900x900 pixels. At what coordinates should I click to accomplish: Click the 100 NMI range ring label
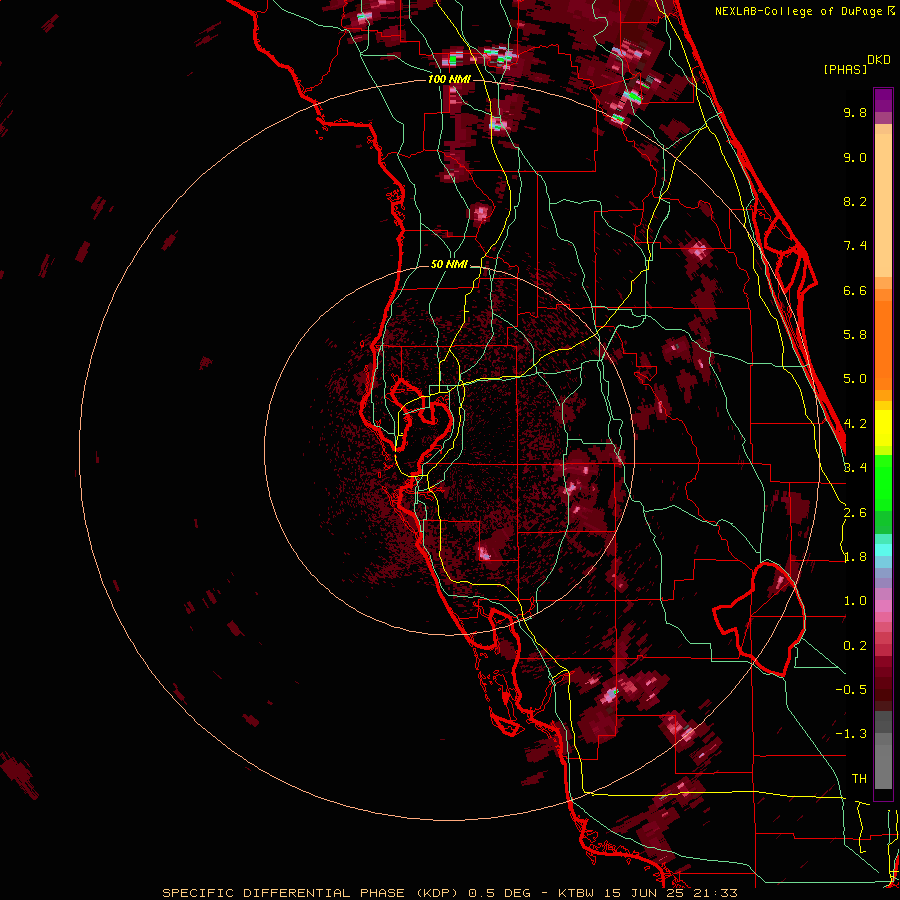(449, 79)
